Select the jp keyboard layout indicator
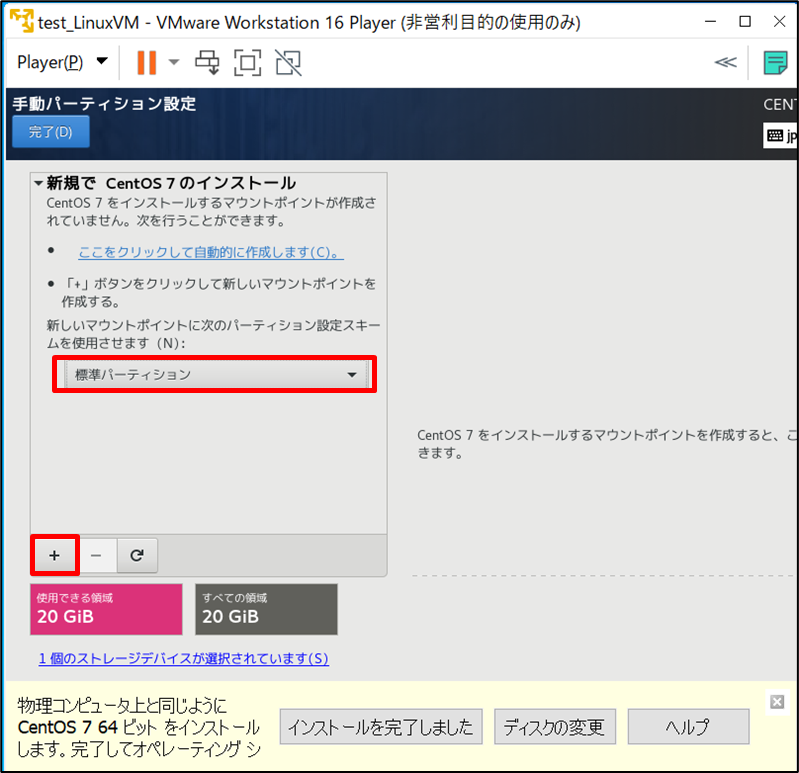The width and height of the screenshot is (799, 773). (780, 136)
